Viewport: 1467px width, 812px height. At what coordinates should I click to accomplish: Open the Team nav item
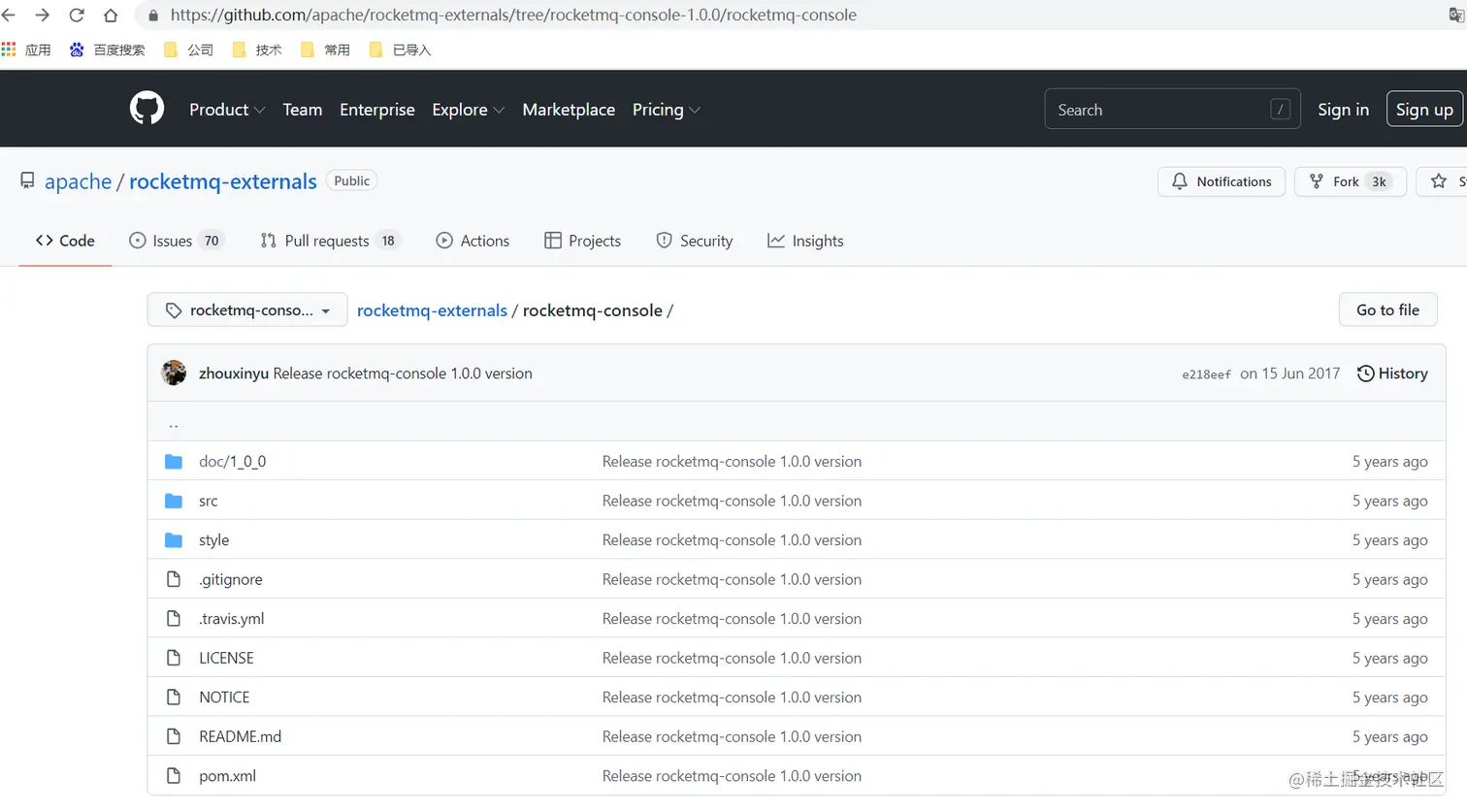tap(303, 110)
